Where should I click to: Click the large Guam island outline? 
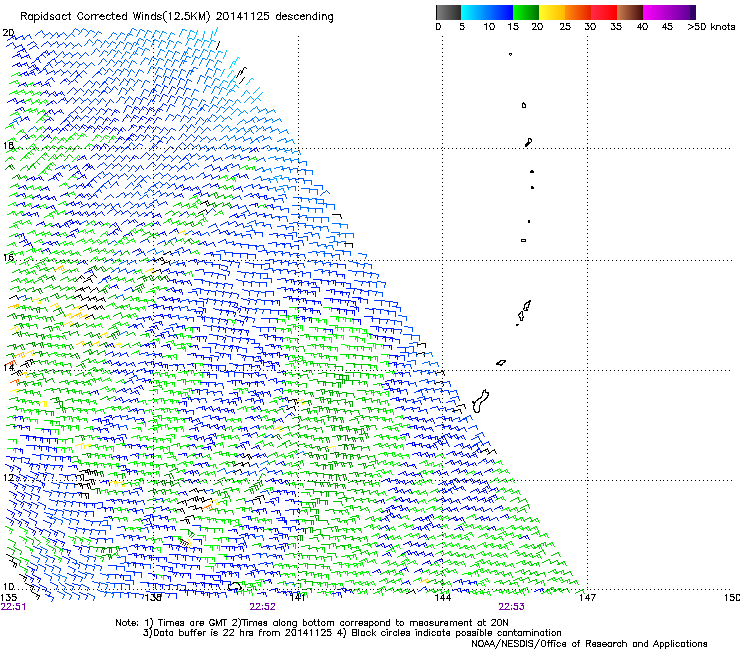pos(480,401)
